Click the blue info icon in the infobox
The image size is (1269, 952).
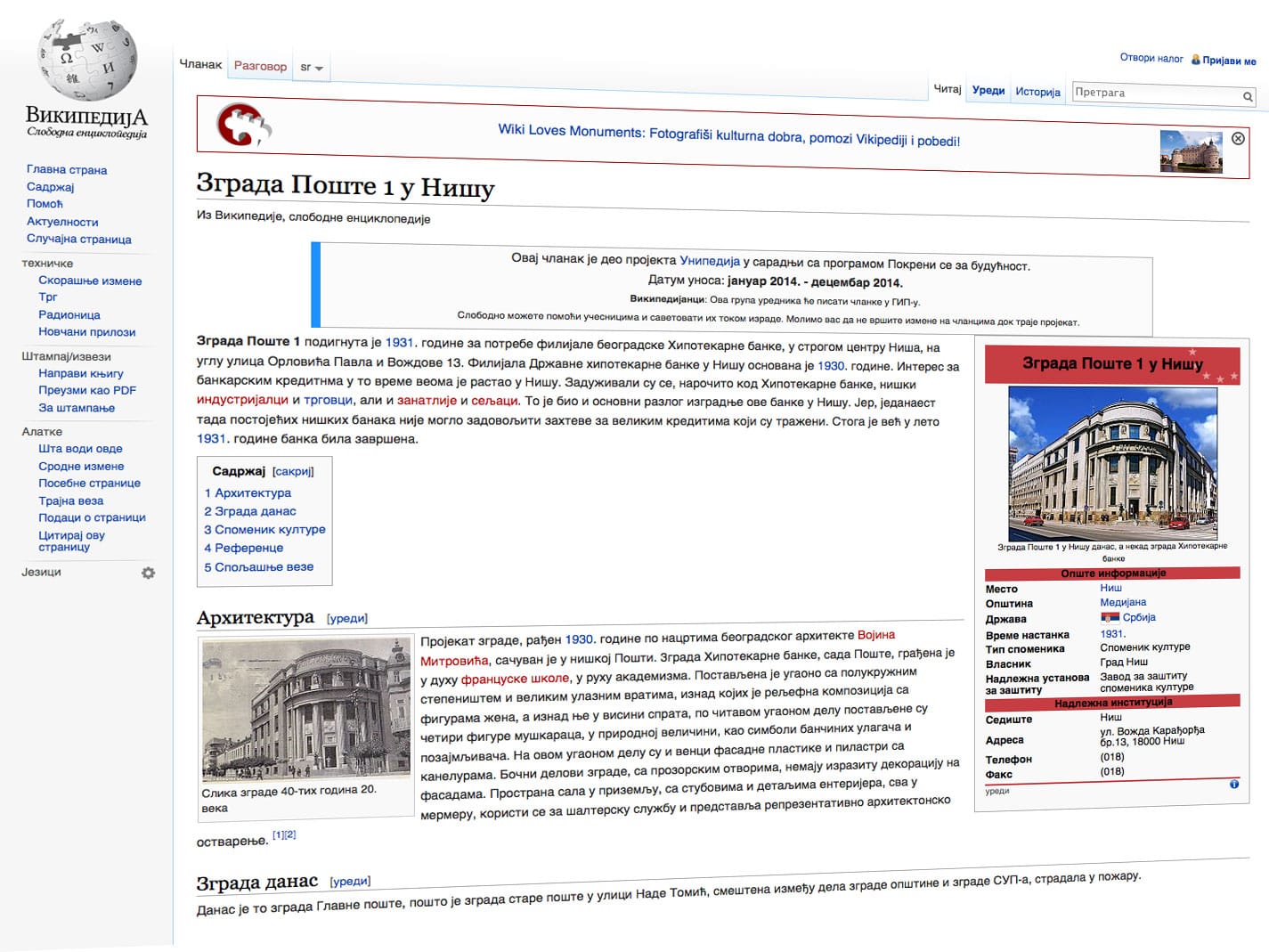point(1233,785)
